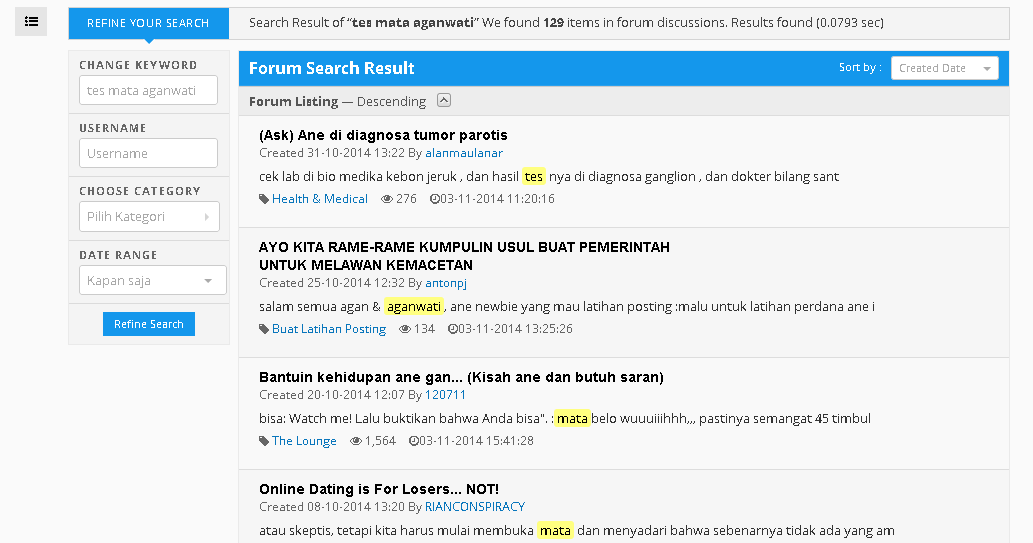Click highlighted word 'tes' in first result
The width and height of the screenshot is (1033, 543).
(534, 177)
